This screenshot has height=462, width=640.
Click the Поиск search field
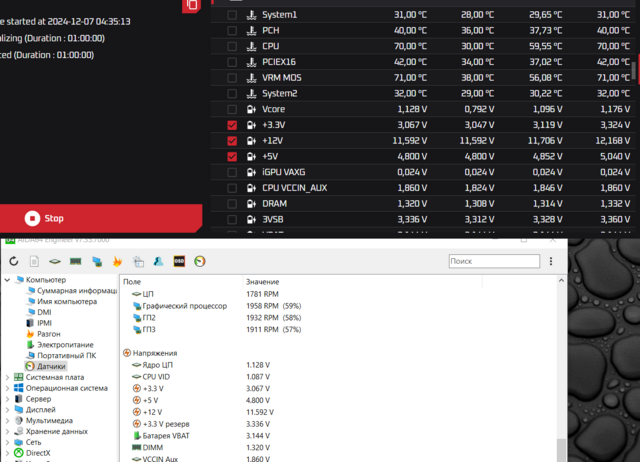[492, 261]
